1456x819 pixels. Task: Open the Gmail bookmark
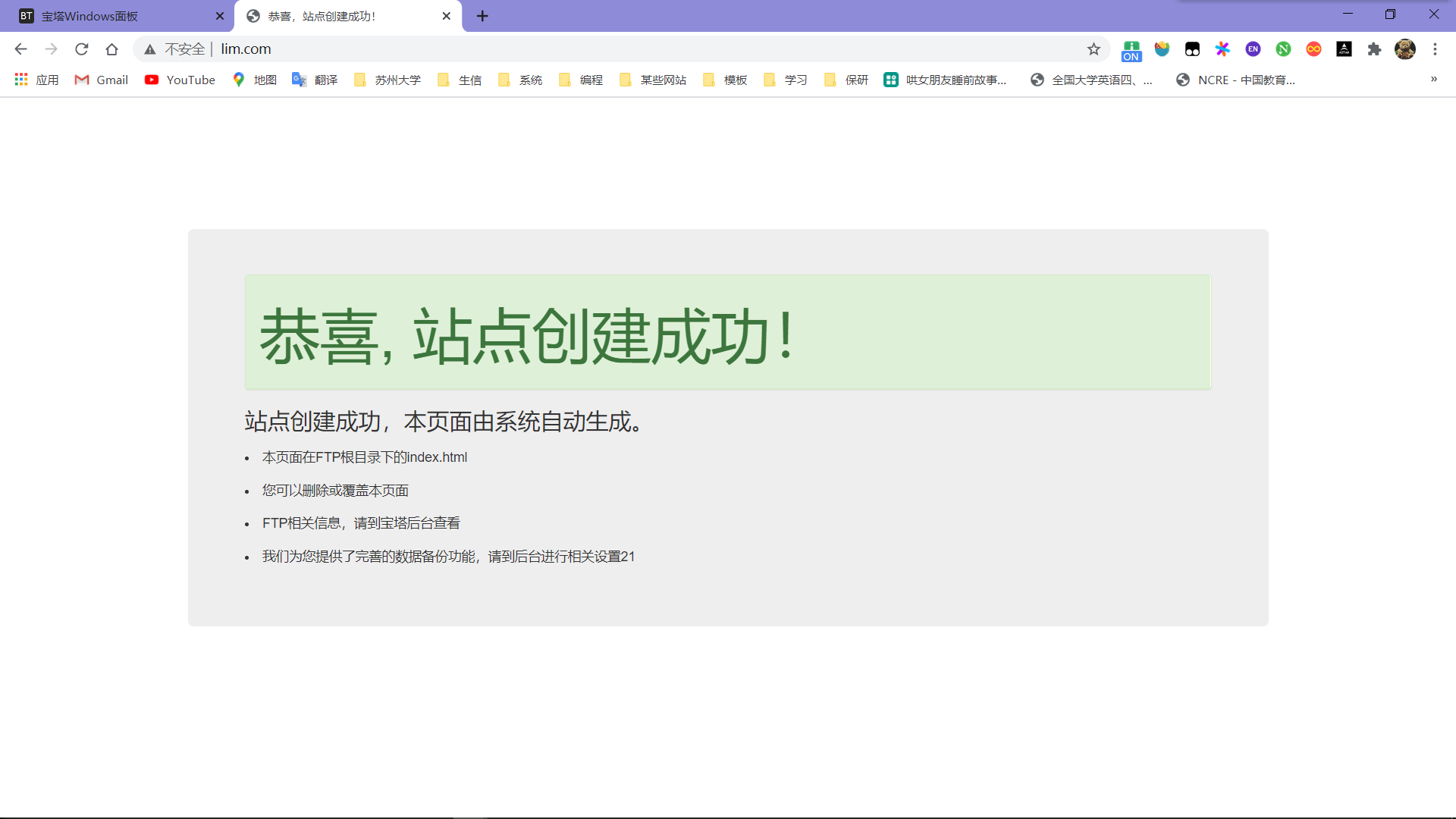coord(101,80)
